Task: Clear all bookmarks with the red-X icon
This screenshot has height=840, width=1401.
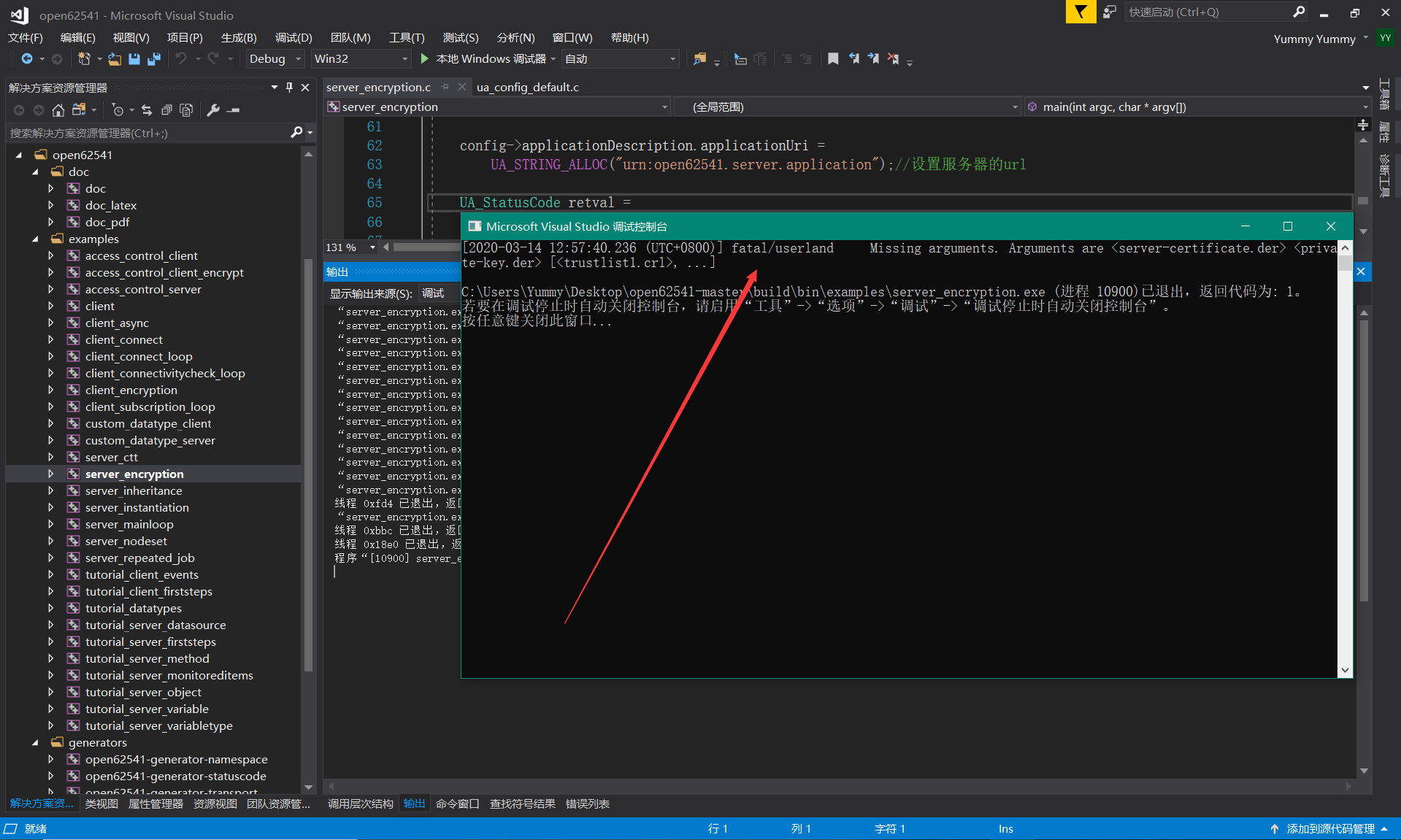Action: (x=893, y=58)
